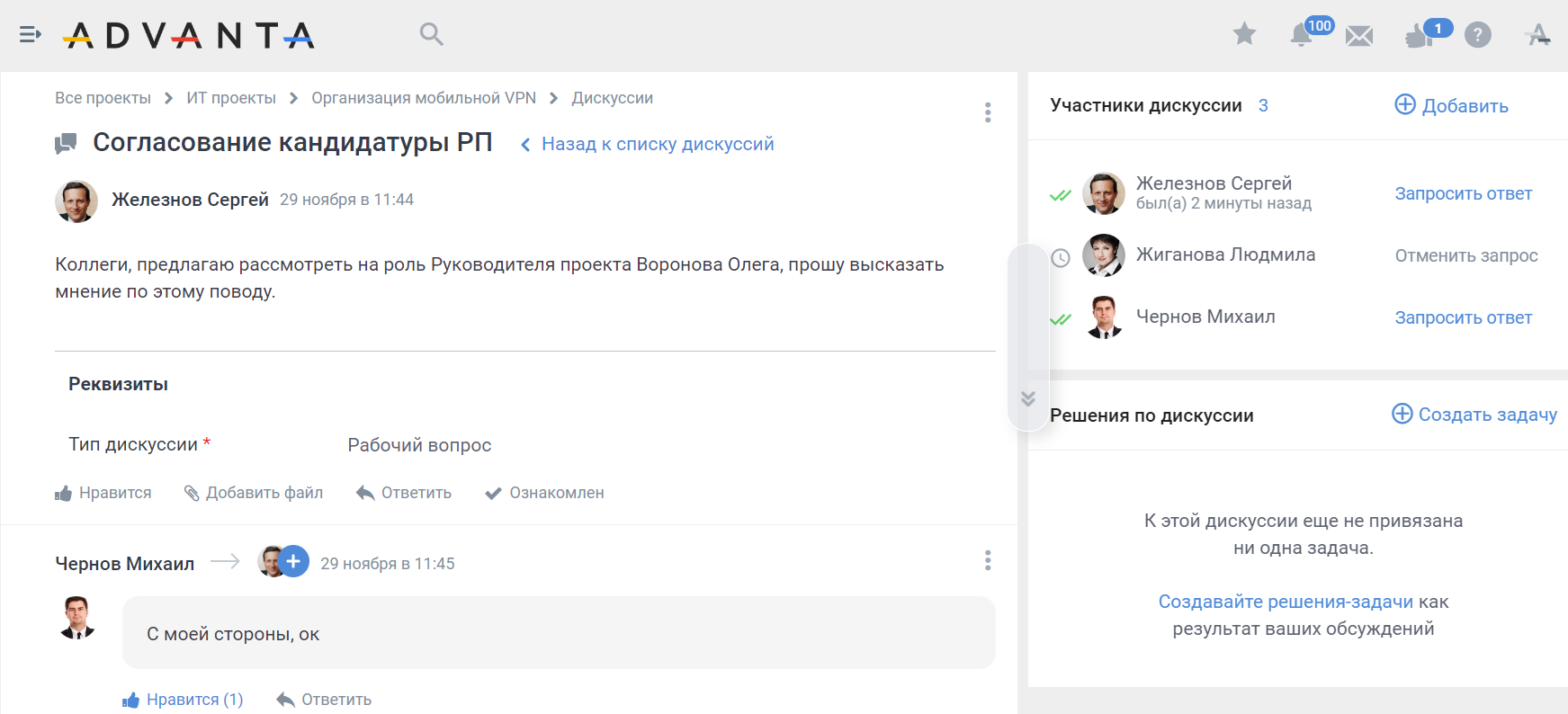Mark the discussion as Ознакомлен
This screenshot has width=1568, height=714.
pyautogui.click(x=544, y=493)
